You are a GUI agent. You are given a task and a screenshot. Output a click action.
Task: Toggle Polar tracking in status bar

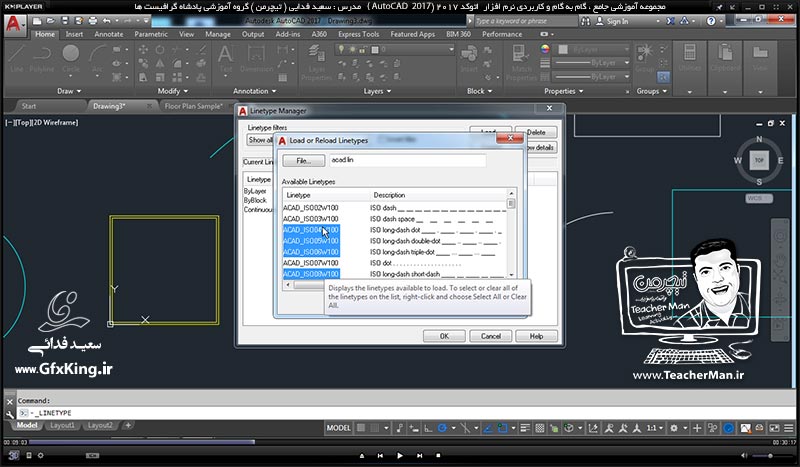(x=442, y=428)
